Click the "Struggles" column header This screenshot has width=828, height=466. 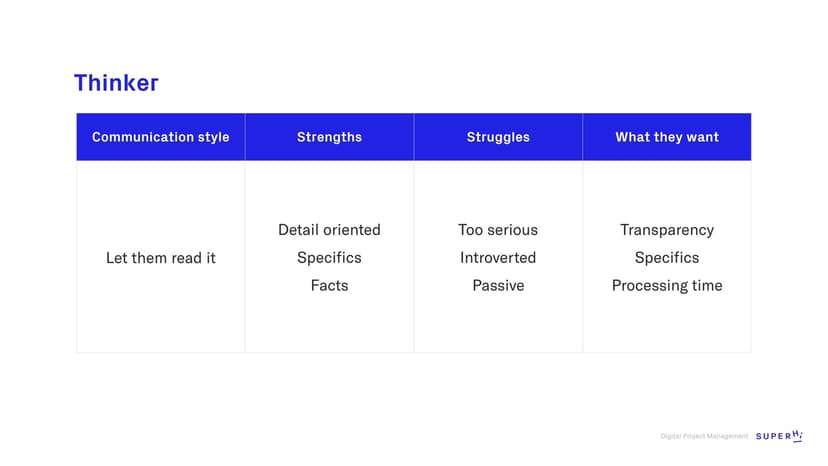coord(498,137)
